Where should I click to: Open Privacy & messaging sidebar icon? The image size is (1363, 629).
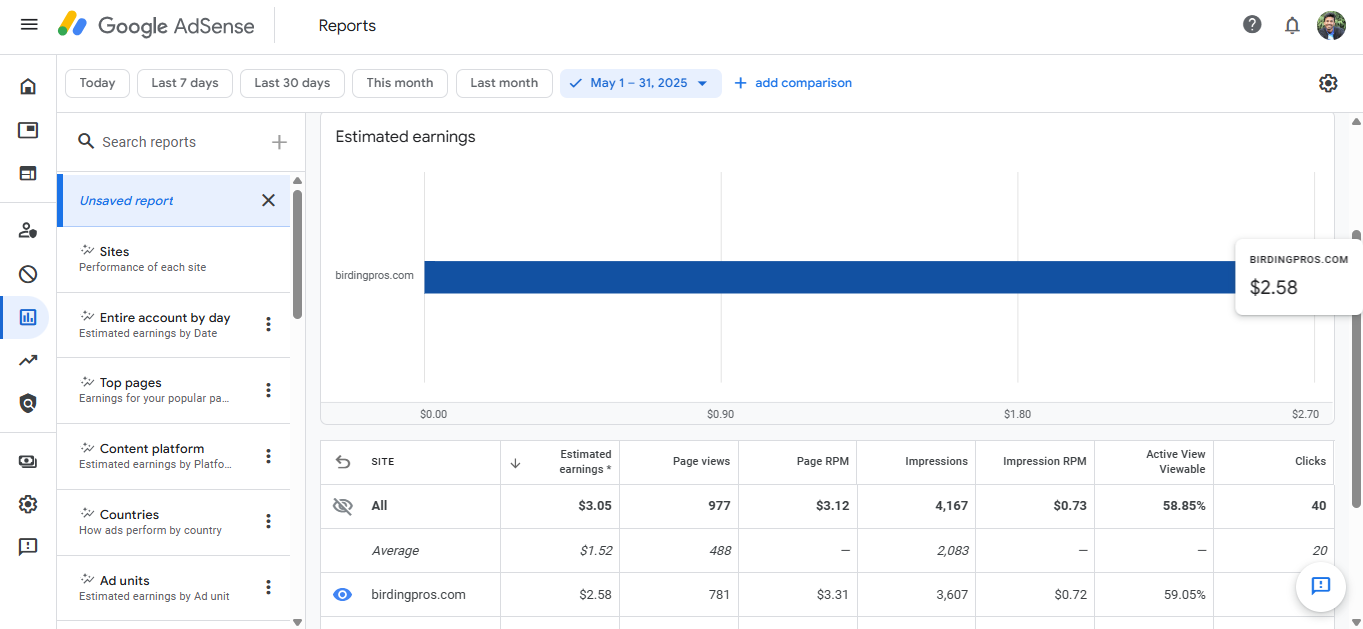[28, 230]
